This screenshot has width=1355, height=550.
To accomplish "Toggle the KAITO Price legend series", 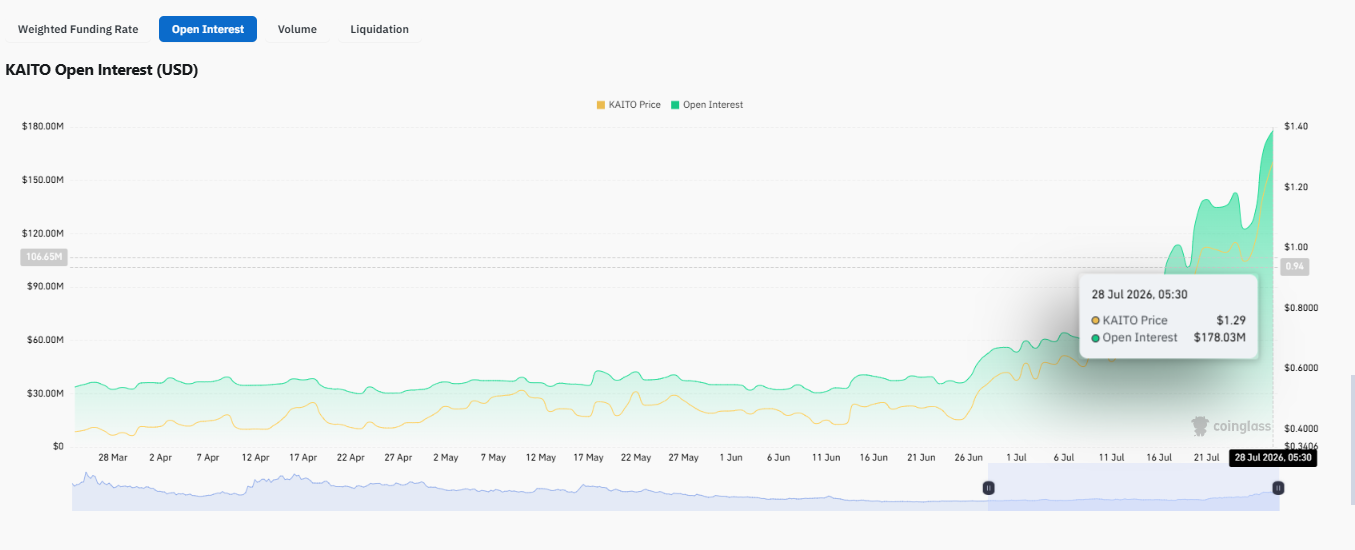I will pos(628,105).
